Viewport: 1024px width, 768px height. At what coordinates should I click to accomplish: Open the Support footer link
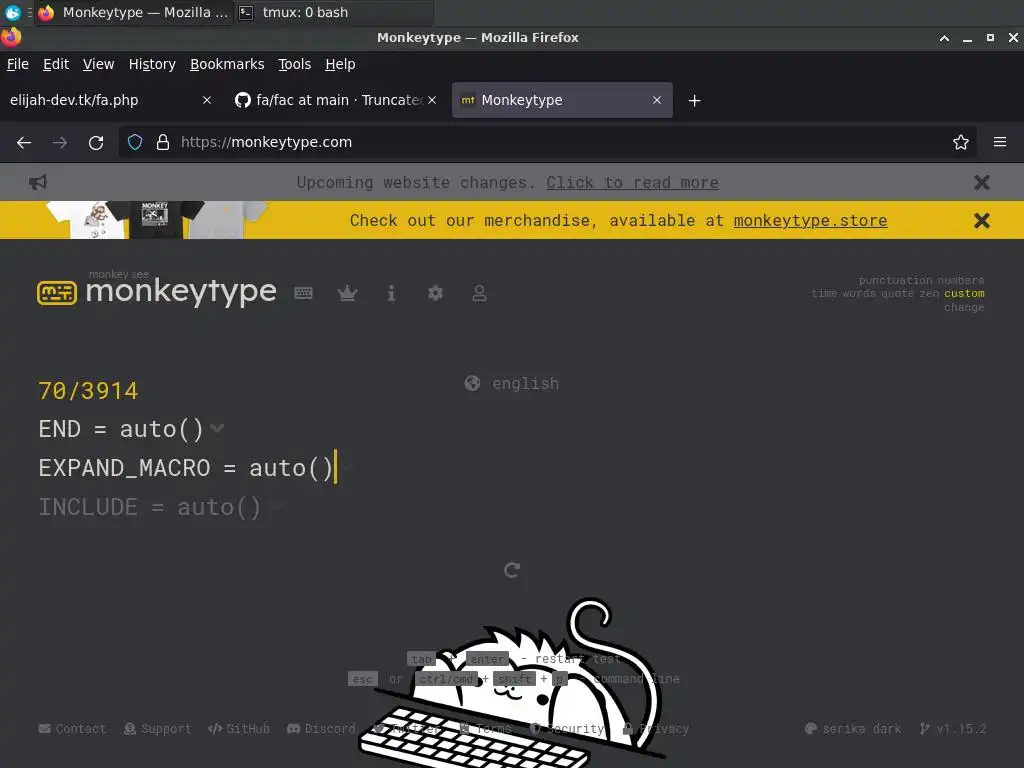[157, 728]
